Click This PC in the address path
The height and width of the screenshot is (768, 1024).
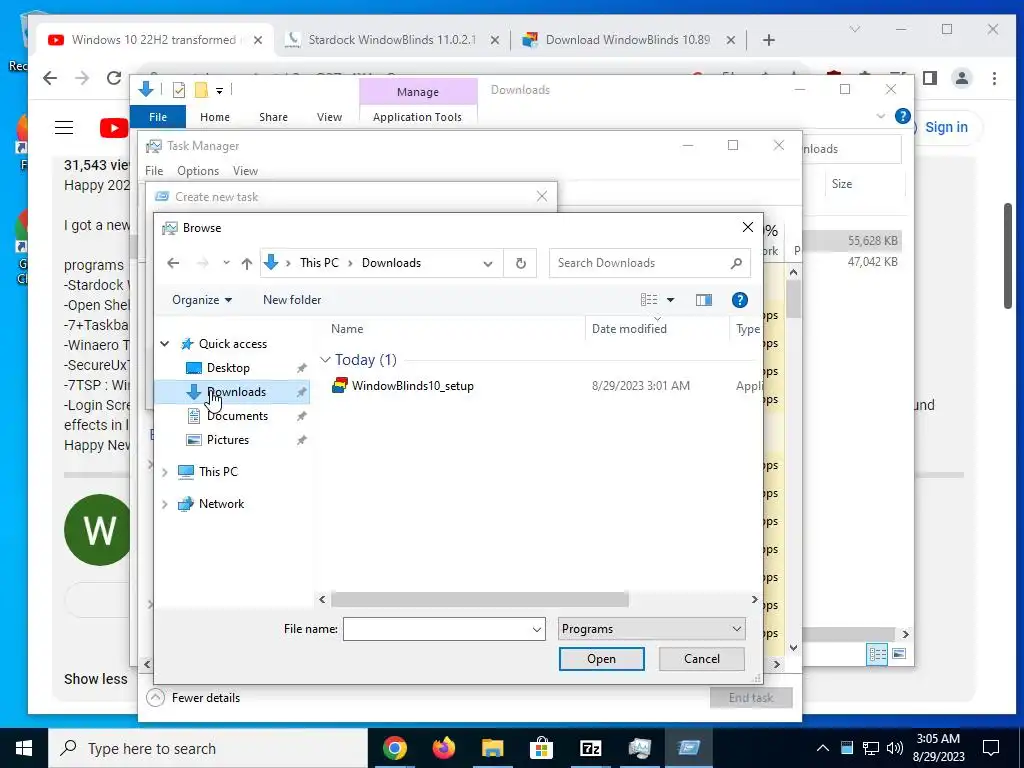click(319, 263)
